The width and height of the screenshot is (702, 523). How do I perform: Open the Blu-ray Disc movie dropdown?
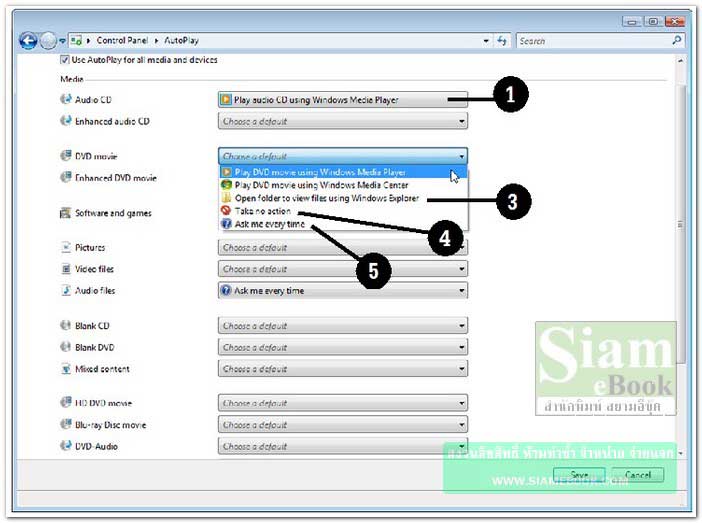(x=343, y=424)
